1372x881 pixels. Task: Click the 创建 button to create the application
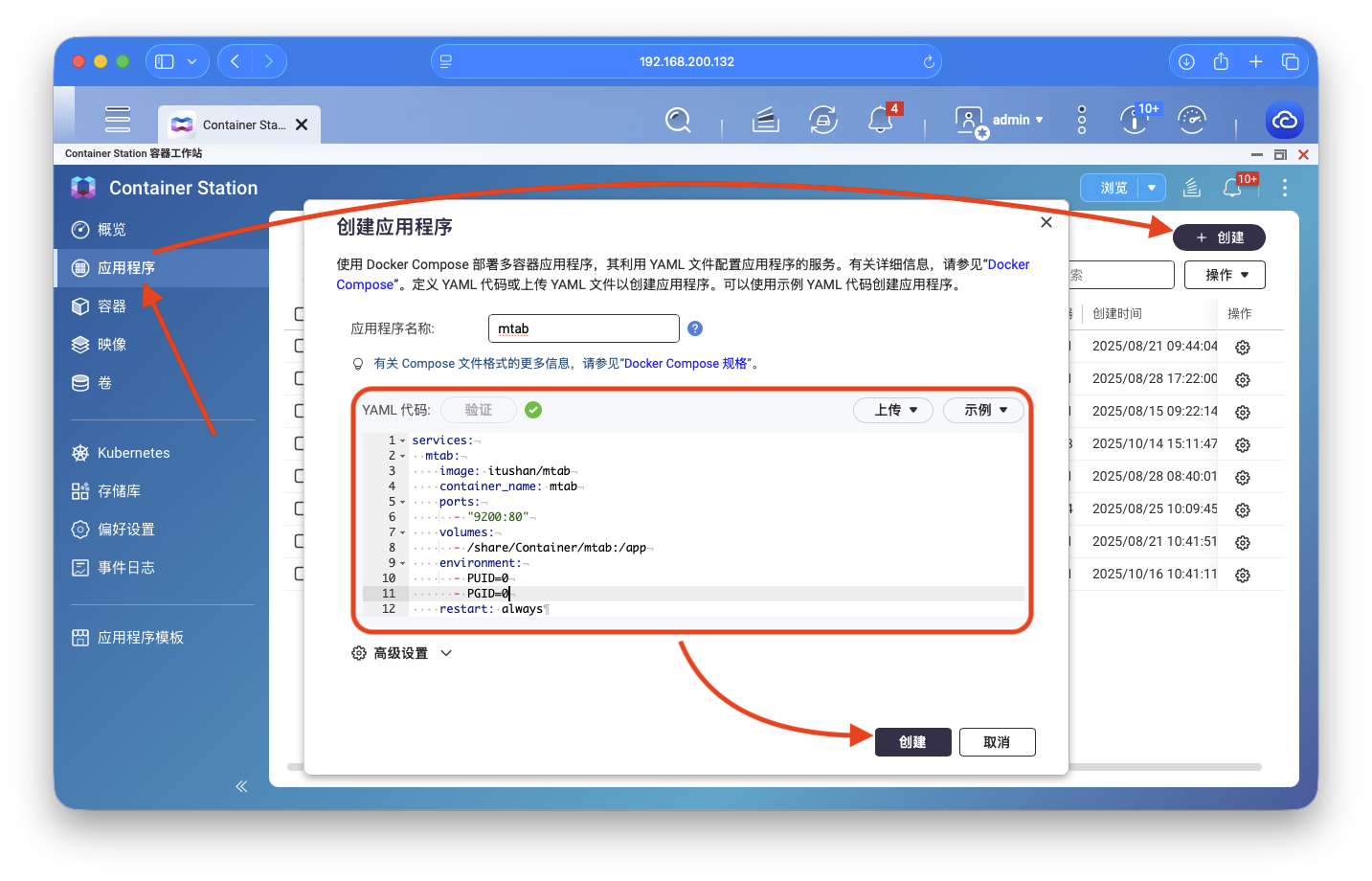[x=911, y=741]
